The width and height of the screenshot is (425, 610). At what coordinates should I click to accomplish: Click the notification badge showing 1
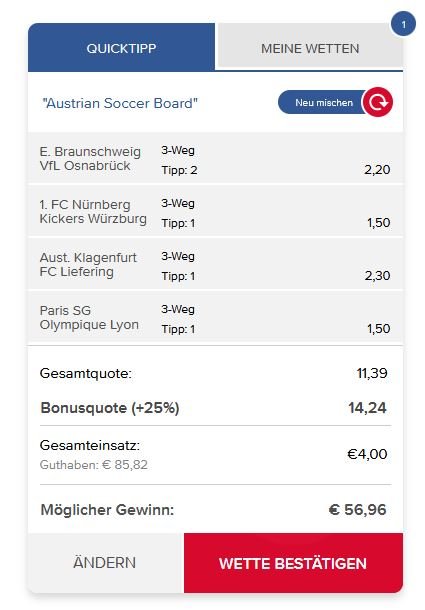tap(403, 24)
